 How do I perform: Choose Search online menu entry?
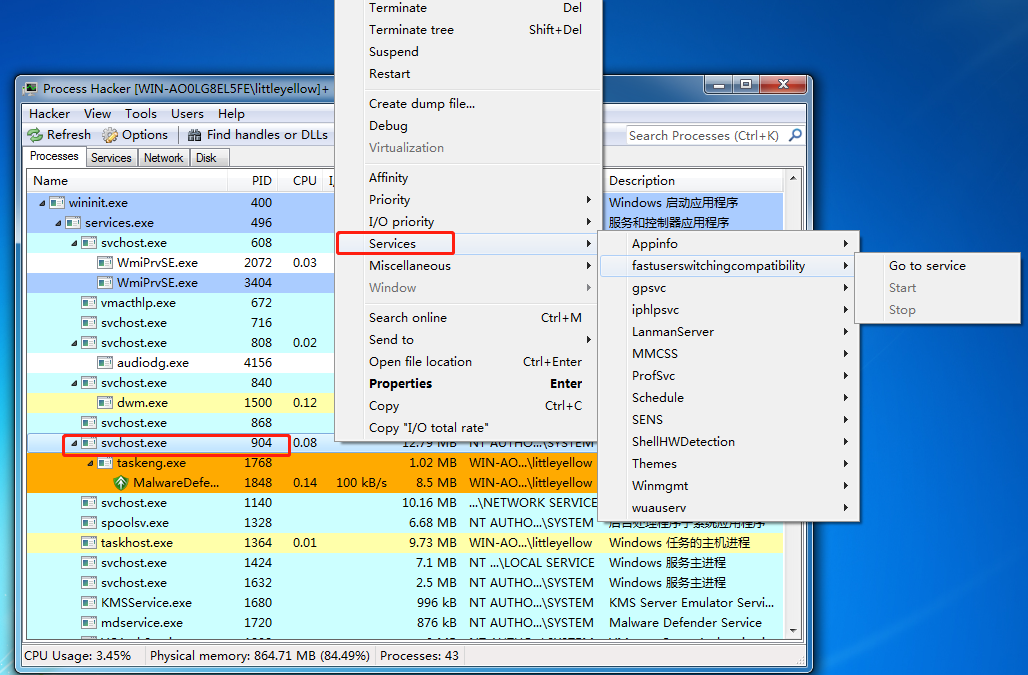tap(469, 317)
